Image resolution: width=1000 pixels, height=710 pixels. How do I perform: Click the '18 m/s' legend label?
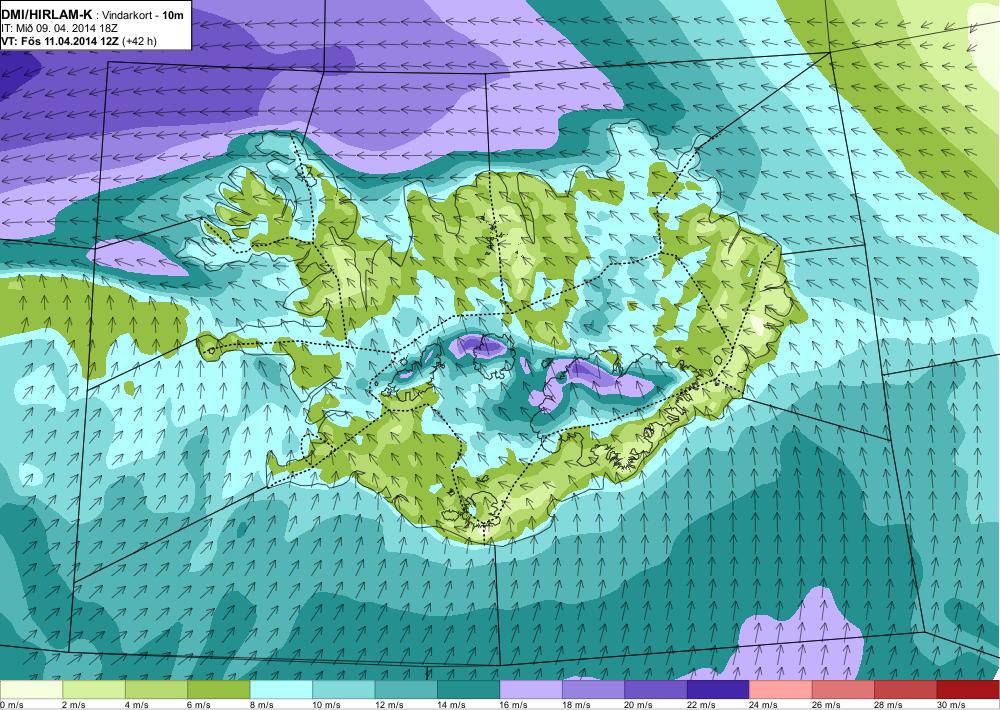coord(577,705)
